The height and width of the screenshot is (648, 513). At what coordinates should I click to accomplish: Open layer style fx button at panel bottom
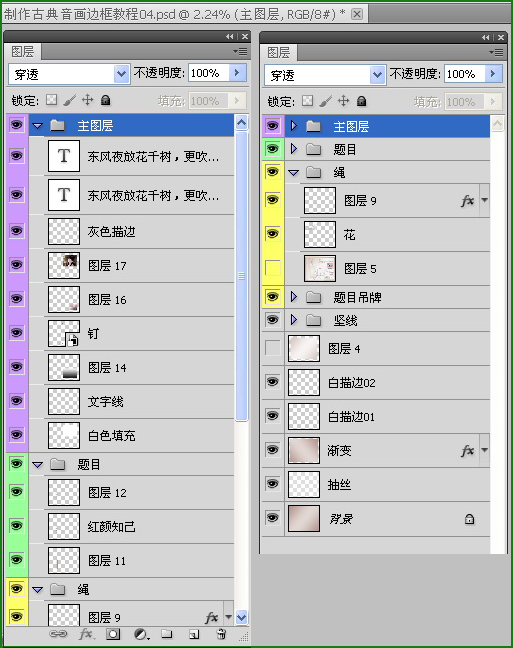click(x=86, y=634)
